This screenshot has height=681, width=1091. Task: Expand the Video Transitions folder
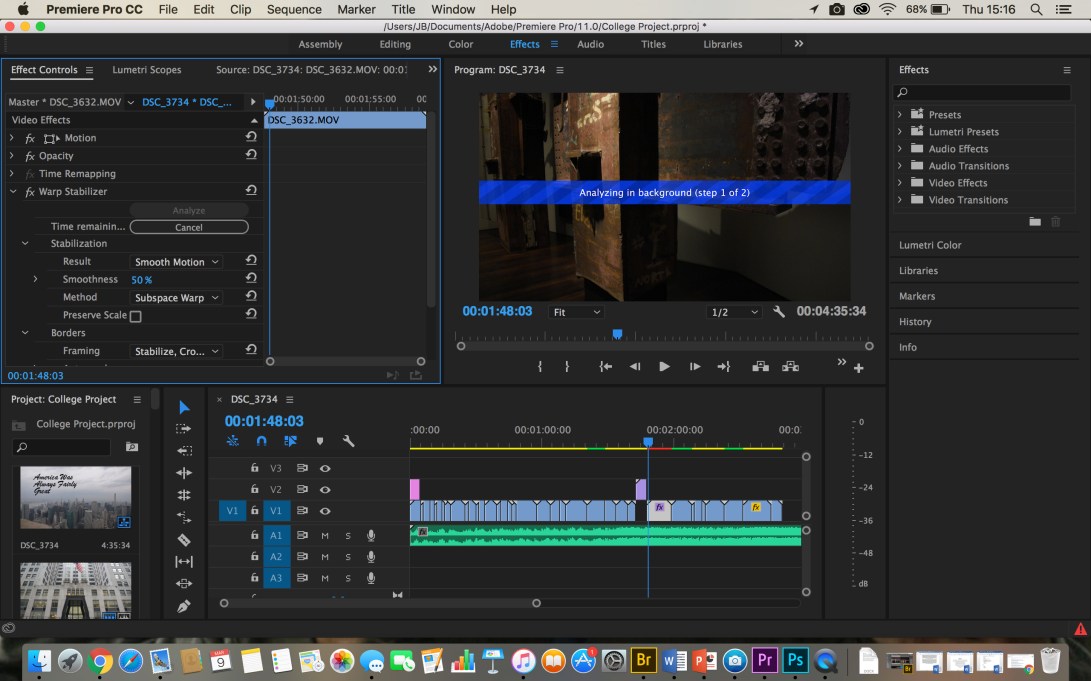899,200
